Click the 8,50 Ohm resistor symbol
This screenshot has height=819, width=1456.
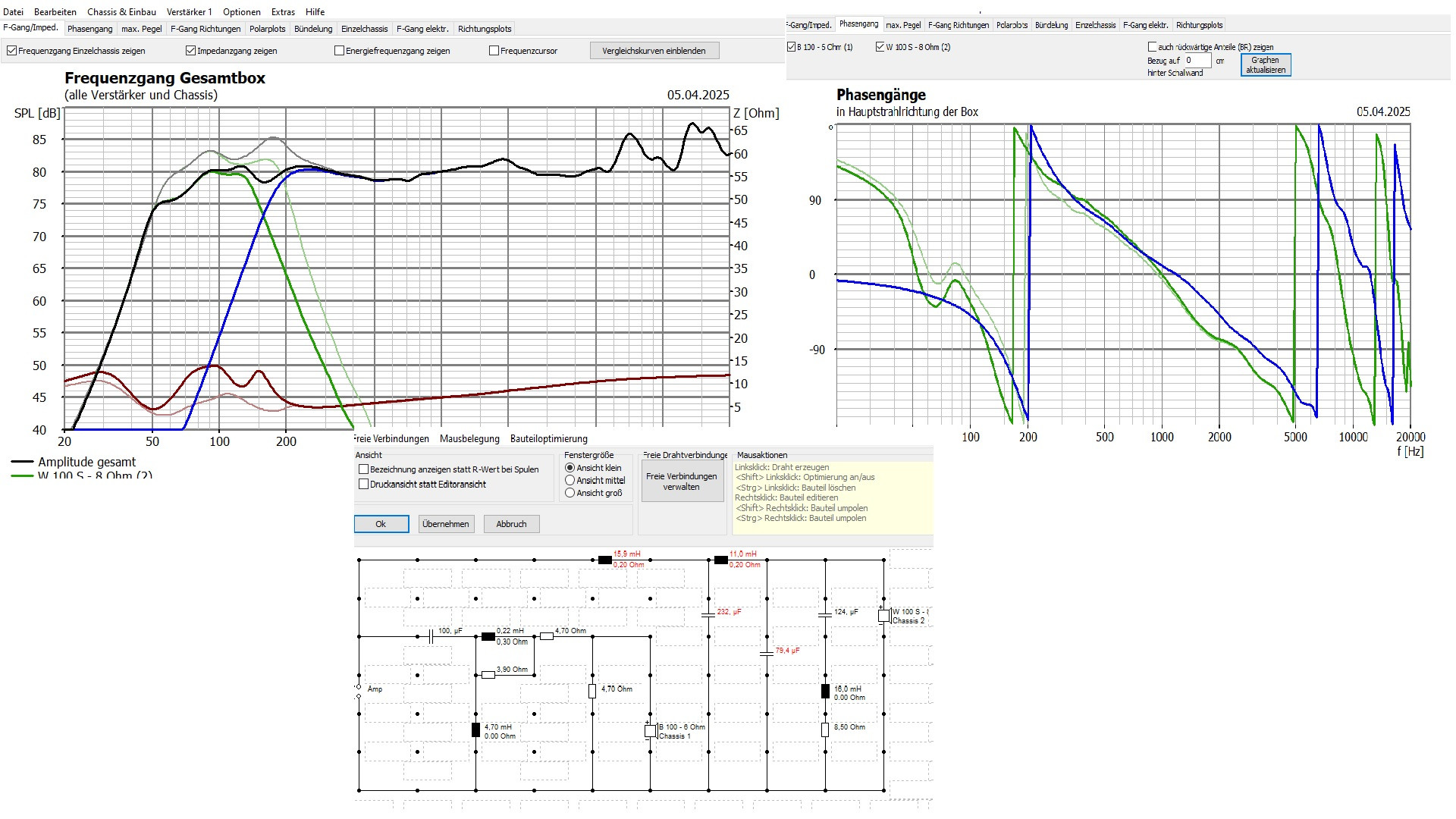click(825, 730)
